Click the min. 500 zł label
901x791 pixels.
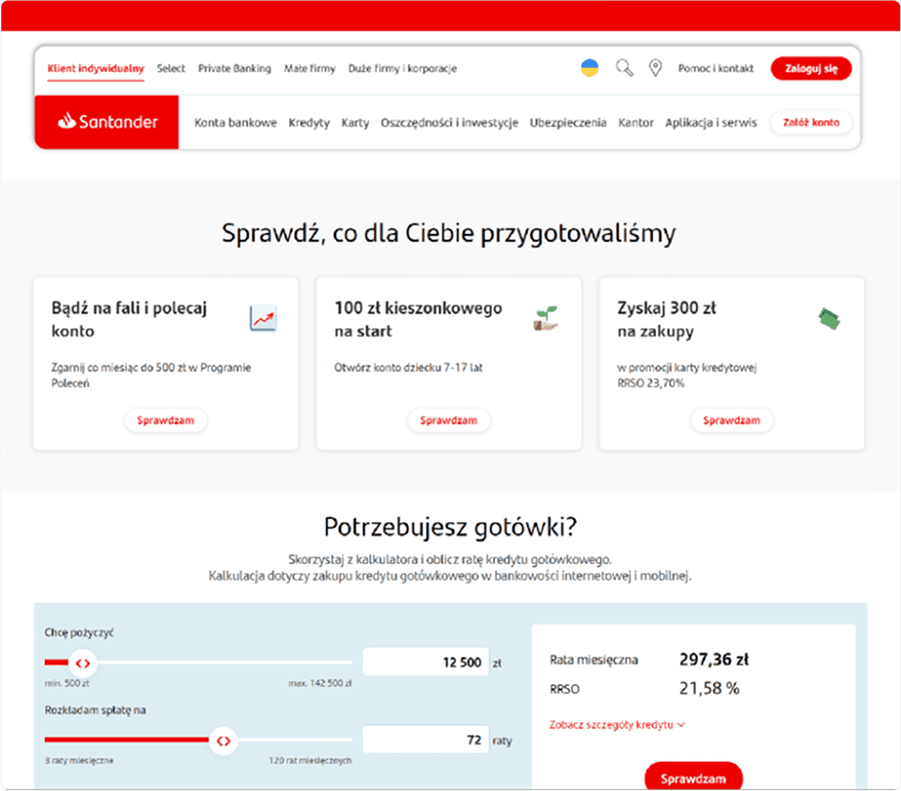(x=67, y=683)
